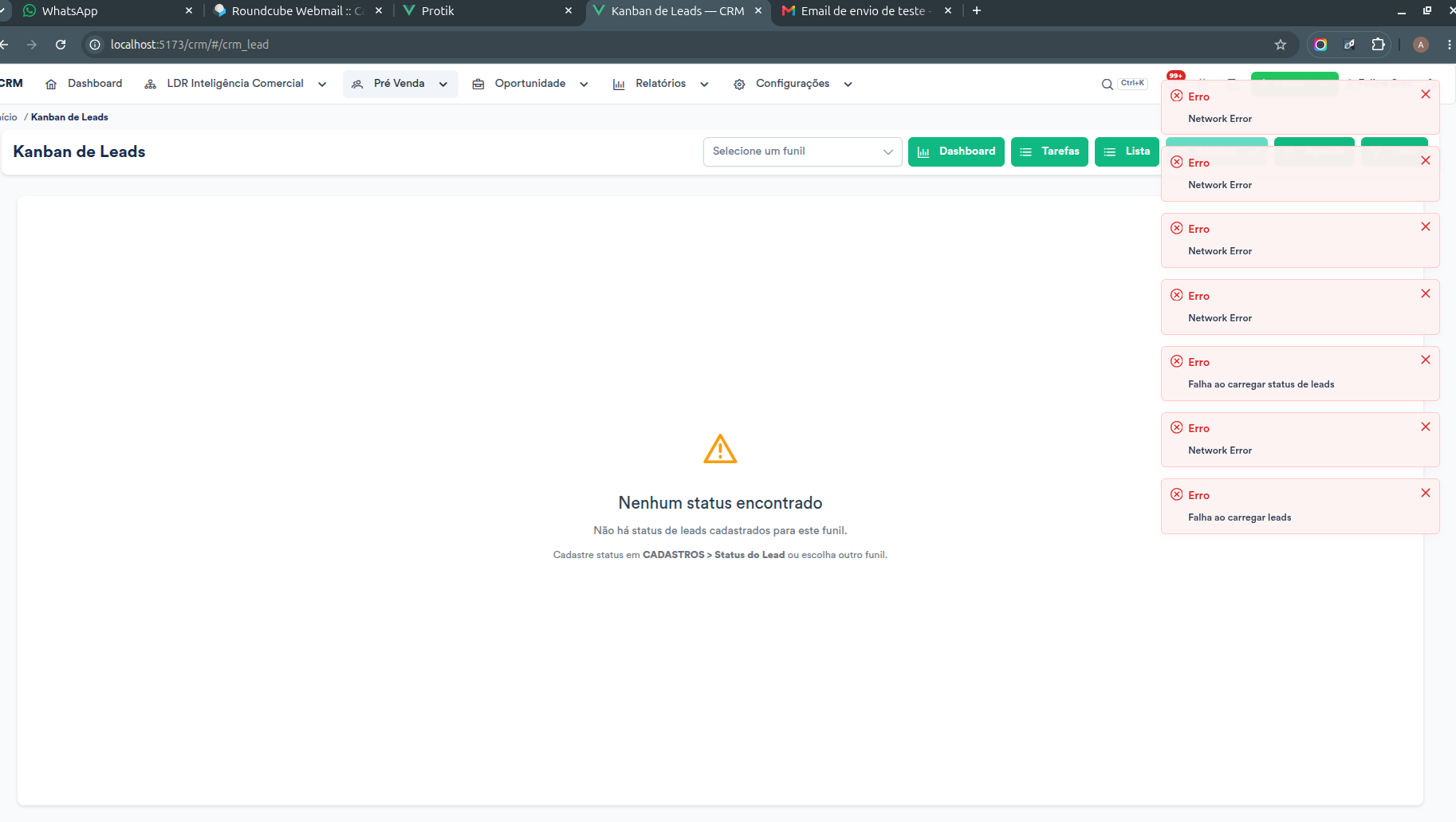Click the CRM logo text
The height and width of the screenshot is (822, 1456).
[x=11, y=84]
